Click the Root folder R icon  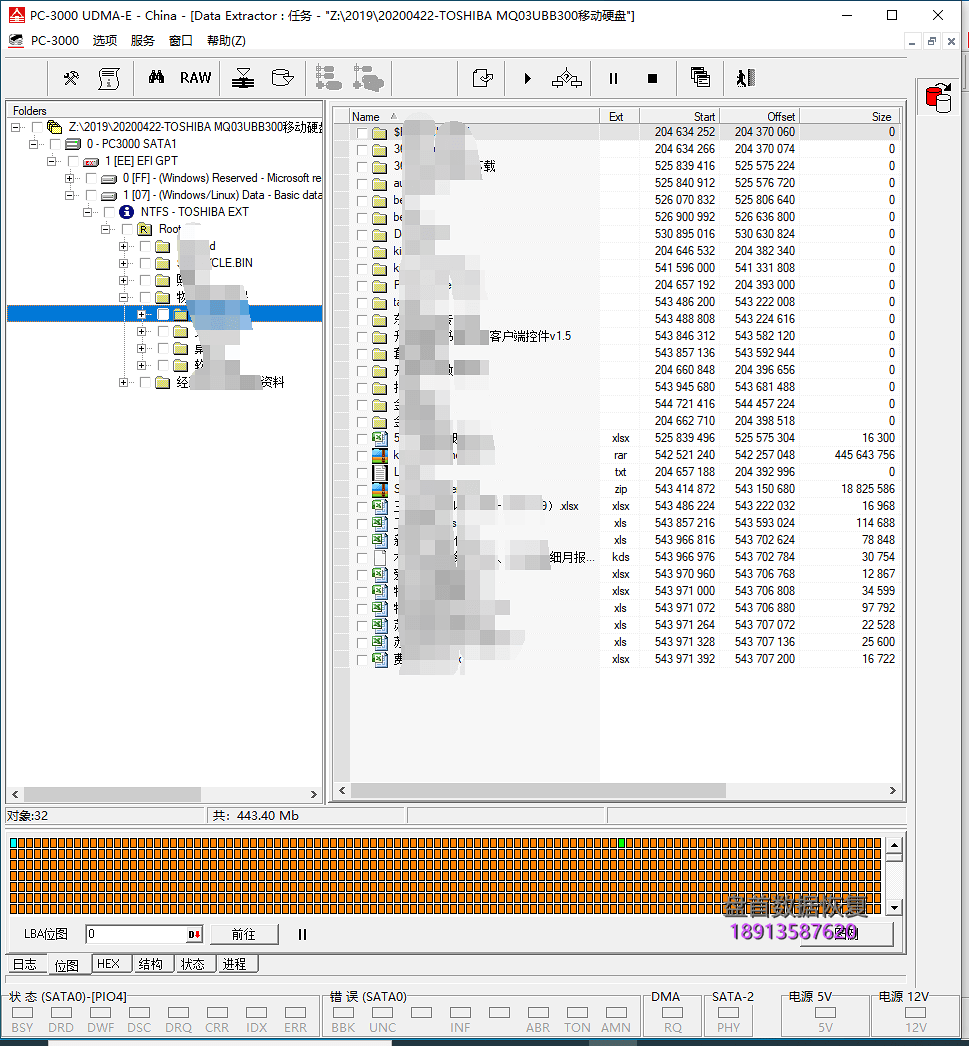click(x=145, y=229)
